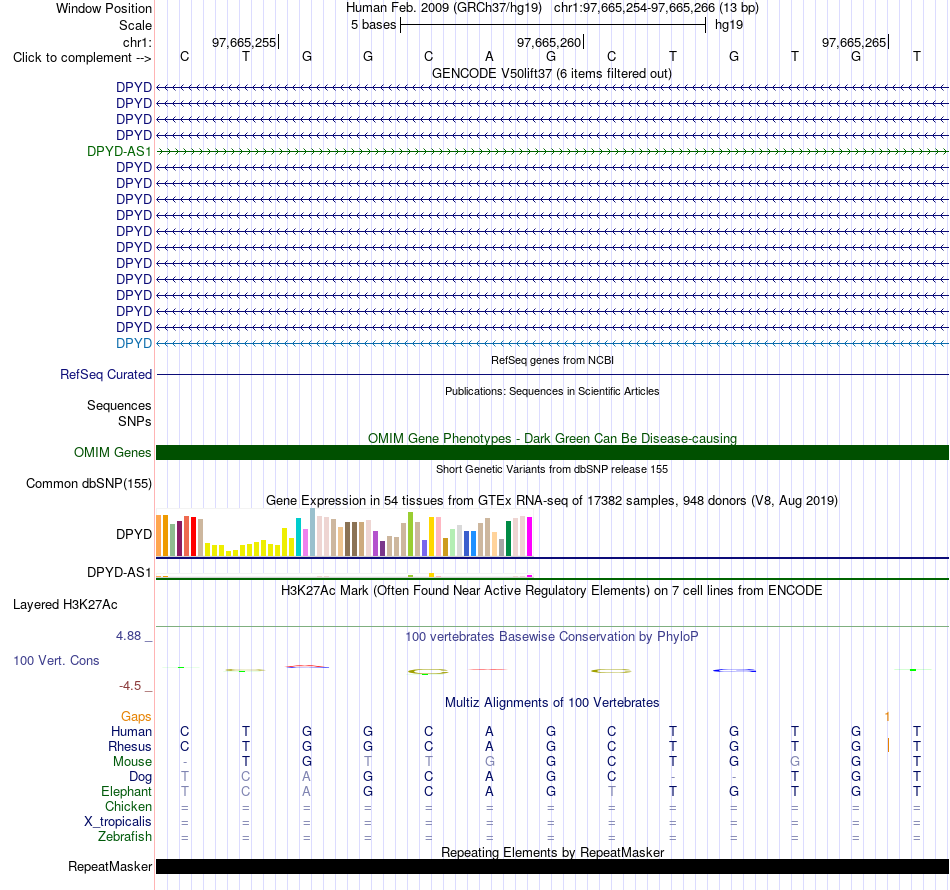Click the 'Dog' species label

pos(140,777)
